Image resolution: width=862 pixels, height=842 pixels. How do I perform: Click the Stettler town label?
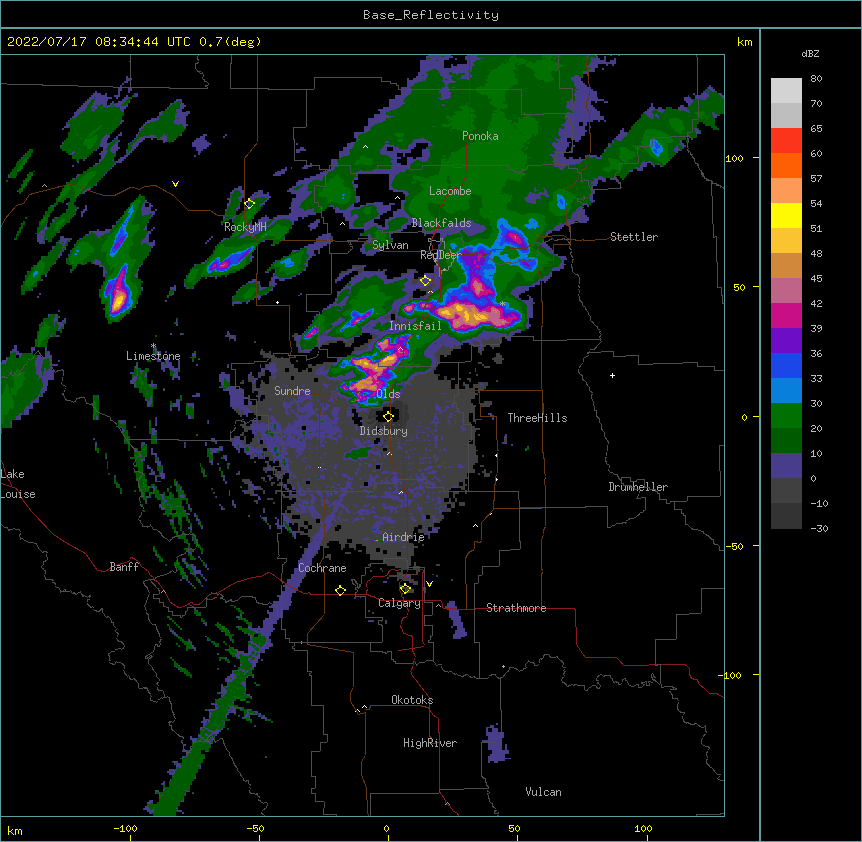634,237
